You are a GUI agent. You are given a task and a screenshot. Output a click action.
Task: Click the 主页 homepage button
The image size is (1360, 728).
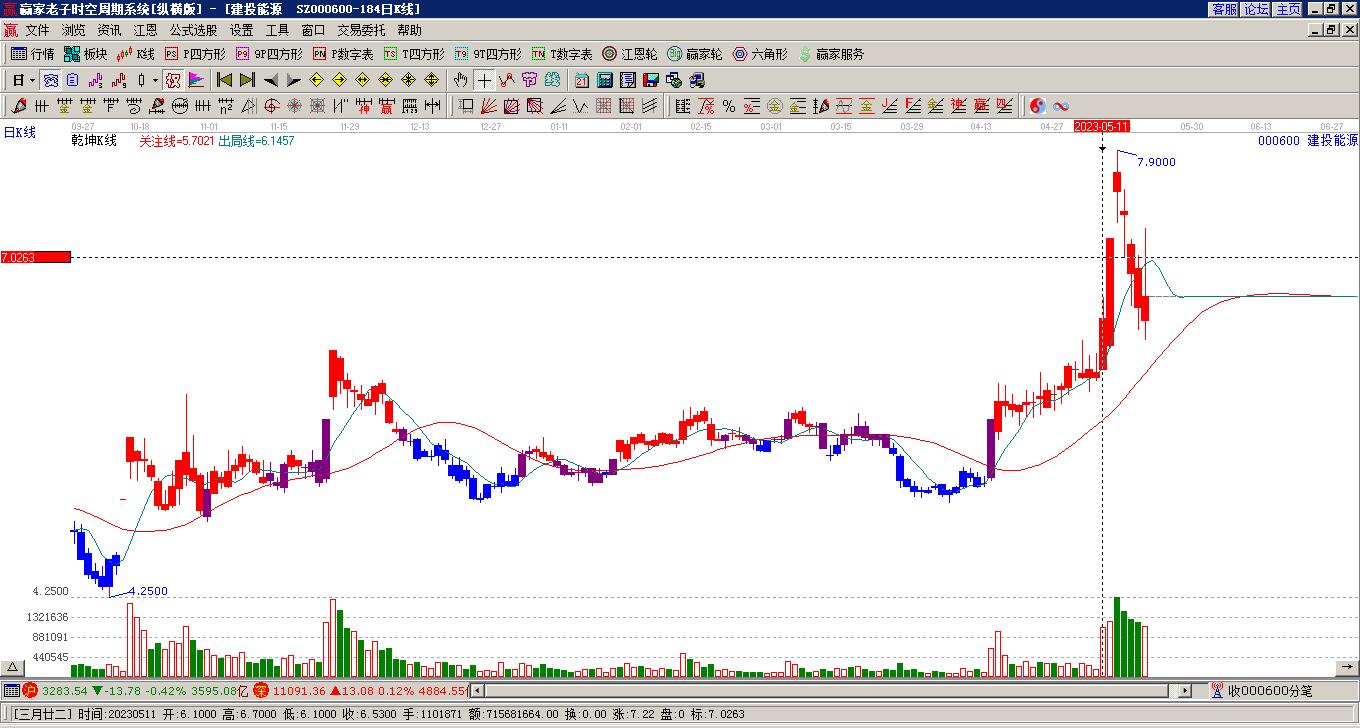point(1289,9)
